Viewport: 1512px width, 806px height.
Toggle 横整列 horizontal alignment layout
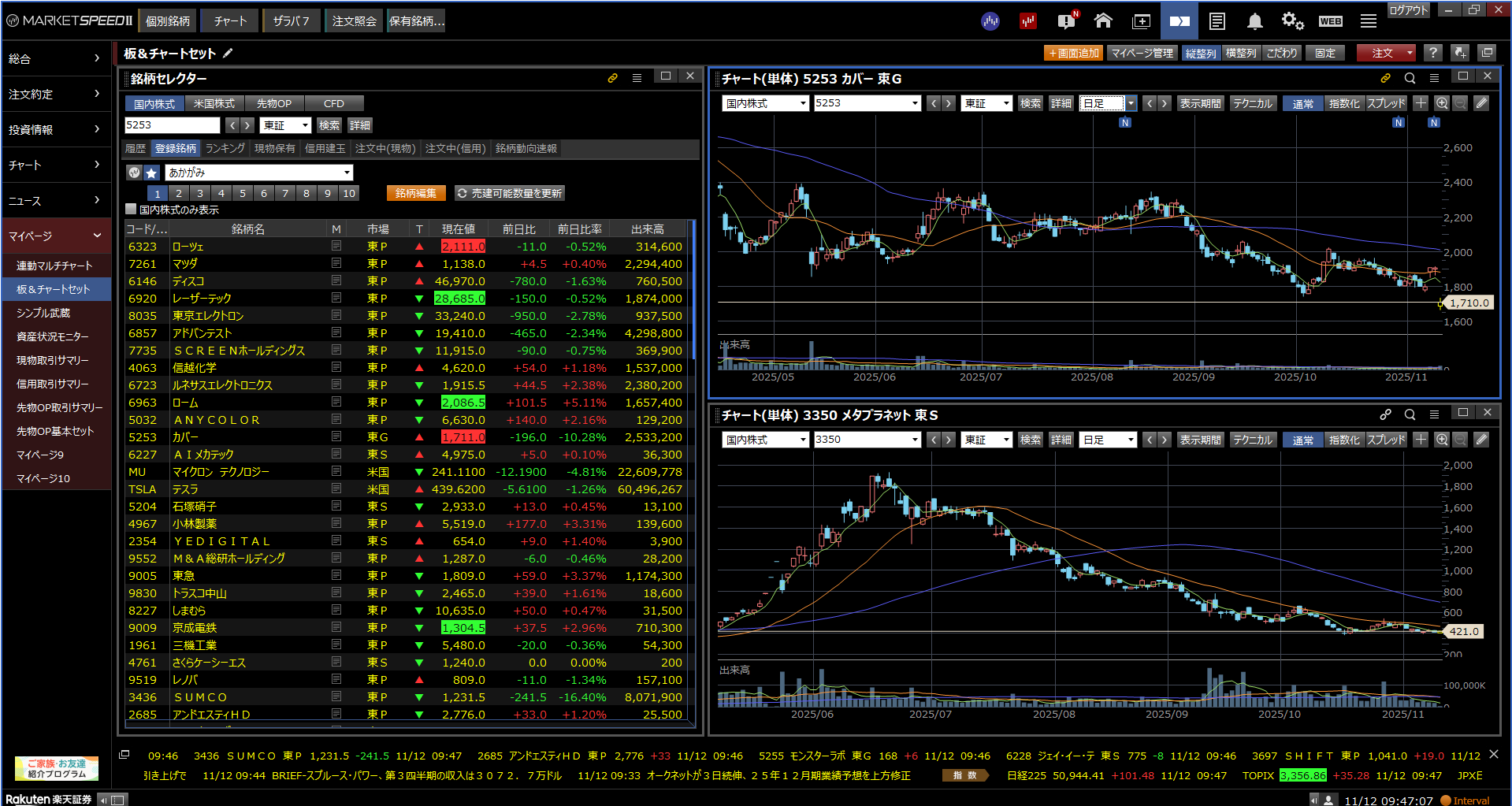coord(1241,53)
